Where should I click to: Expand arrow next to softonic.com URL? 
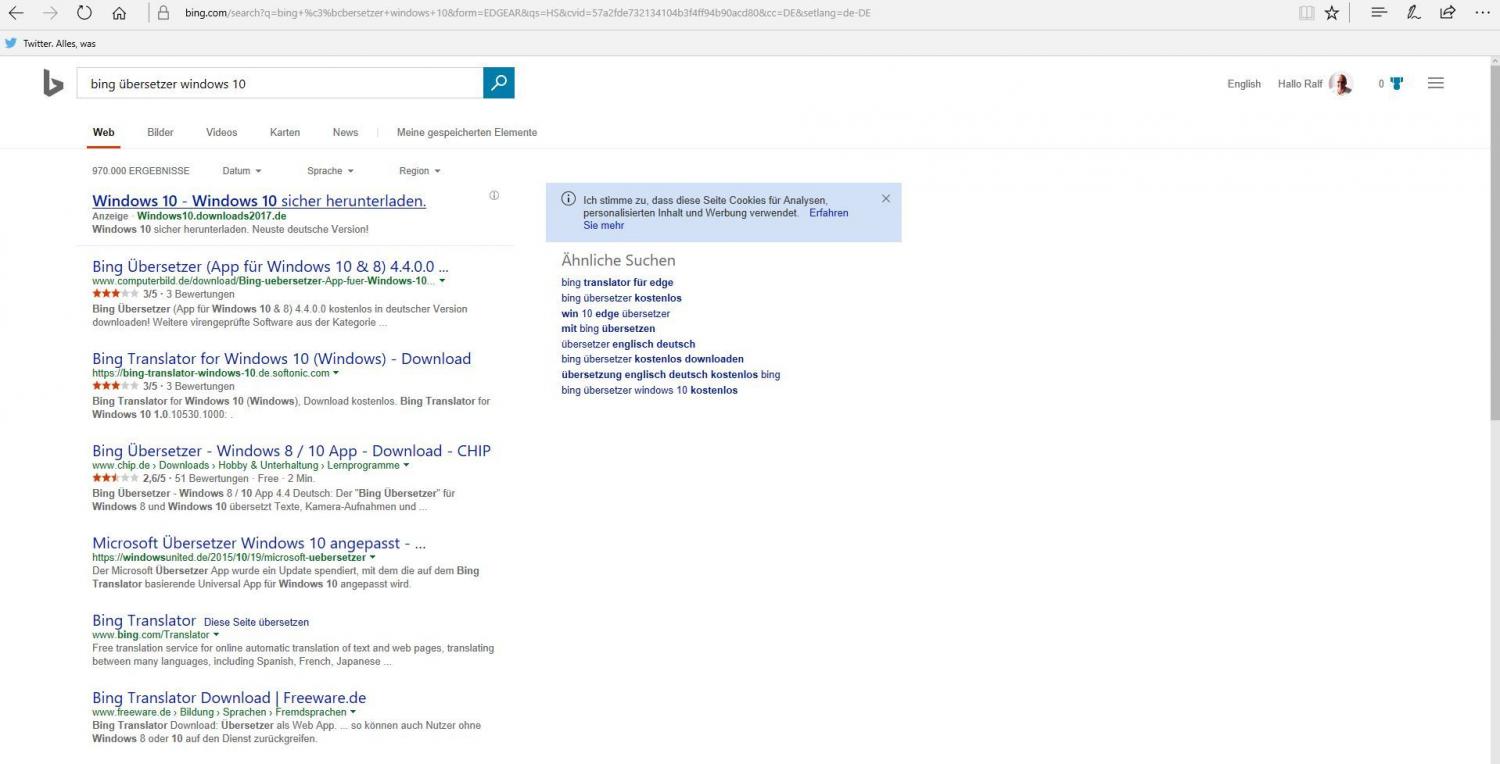[336, 373]
